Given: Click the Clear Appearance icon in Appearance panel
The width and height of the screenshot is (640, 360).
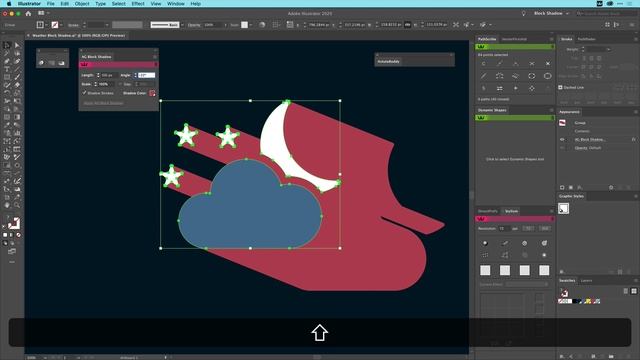Looking at the screenshot, I should point(611,187).
